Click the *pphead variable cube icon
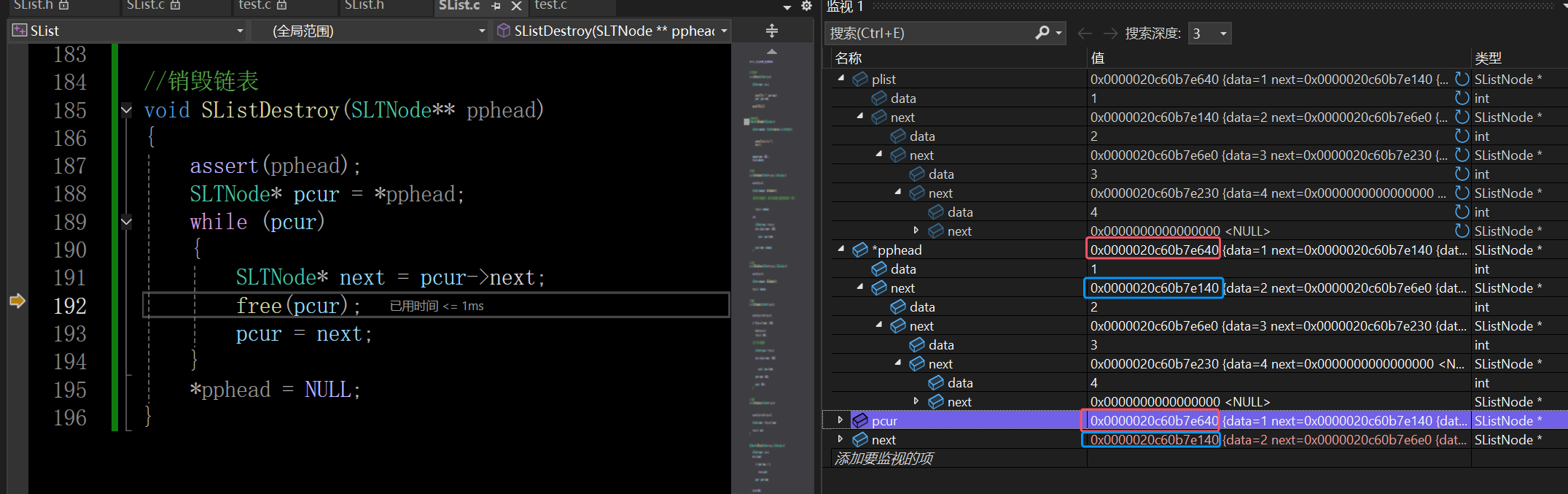This screenshot has width=1568, height=494. [860, 250]
